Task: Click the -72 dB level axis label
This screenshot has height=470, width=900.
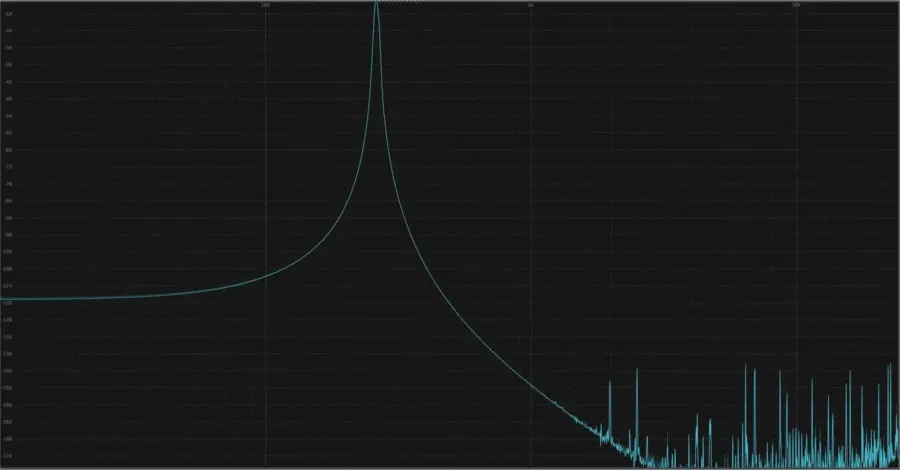Action: tap(9, 167)
